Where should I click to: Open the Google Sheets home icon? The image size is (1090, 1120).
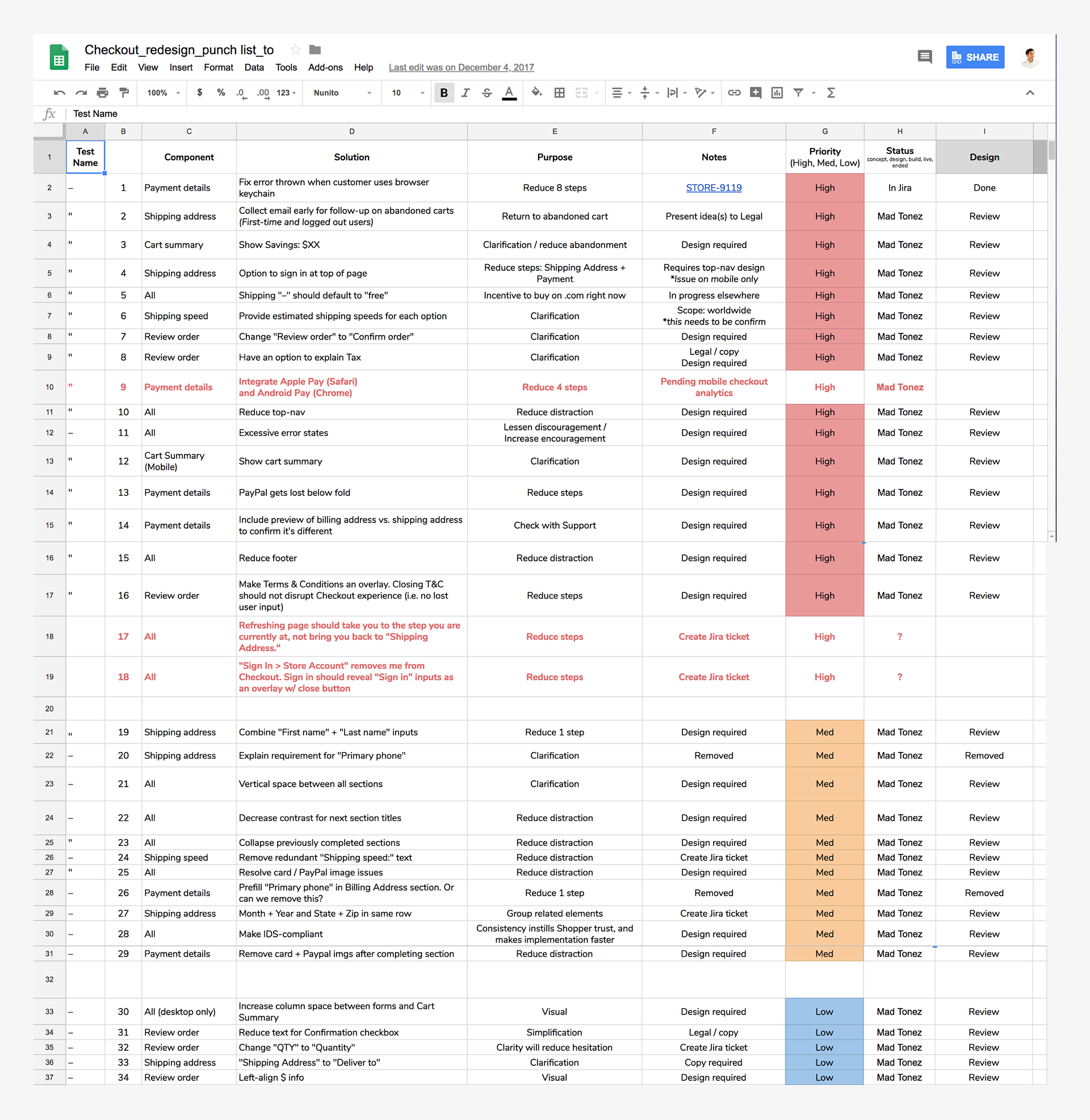pyautogui.click(x=59, y=57)
